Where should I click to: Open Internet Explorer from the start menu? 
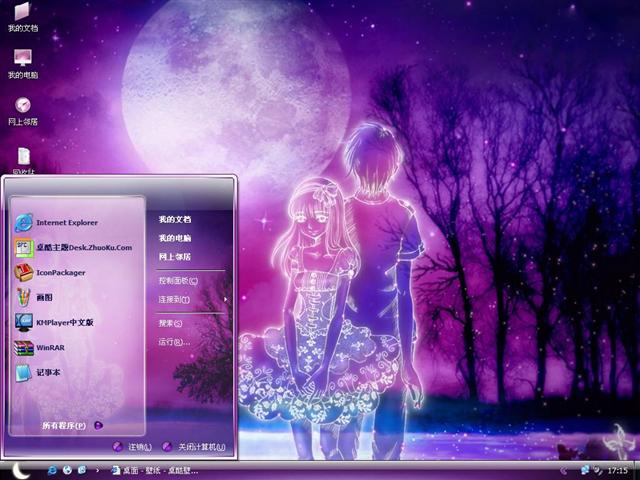pos(66,222)
